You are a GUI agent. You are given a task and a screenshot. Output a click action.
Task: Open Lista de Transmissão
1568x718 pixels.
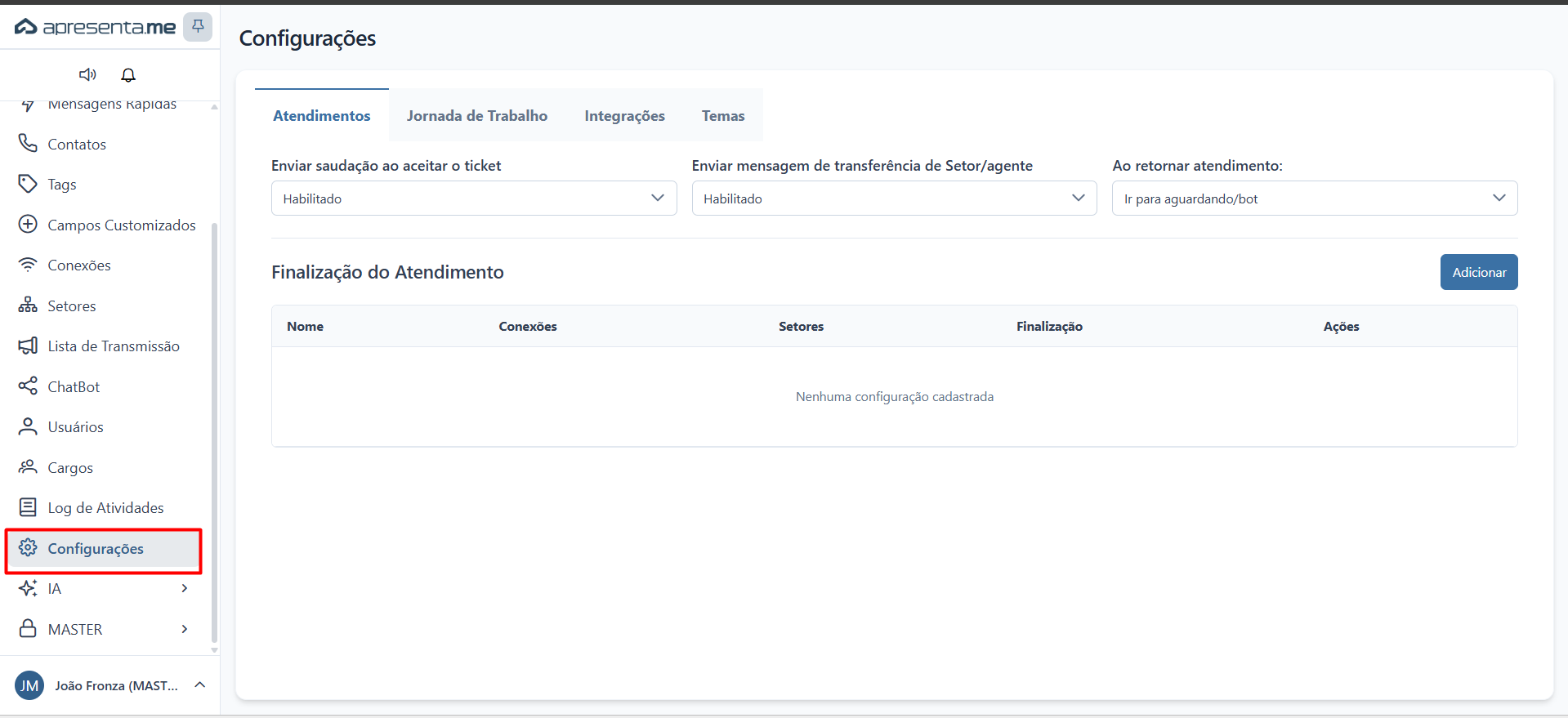pos(114,346)
